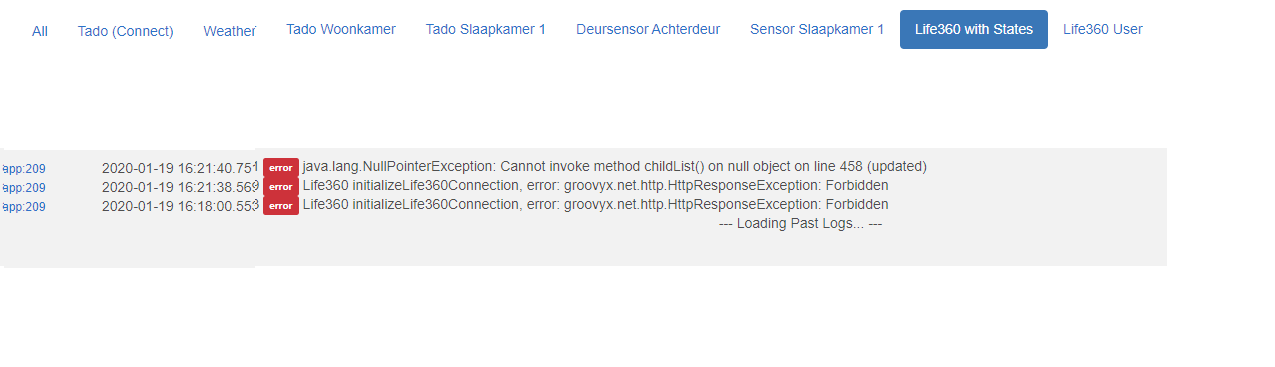Image resolution: width=1275 pixels, height=367 pixels.
Task: Show Tado Slaapkamer 1 logs
Action: click(486, 29)
